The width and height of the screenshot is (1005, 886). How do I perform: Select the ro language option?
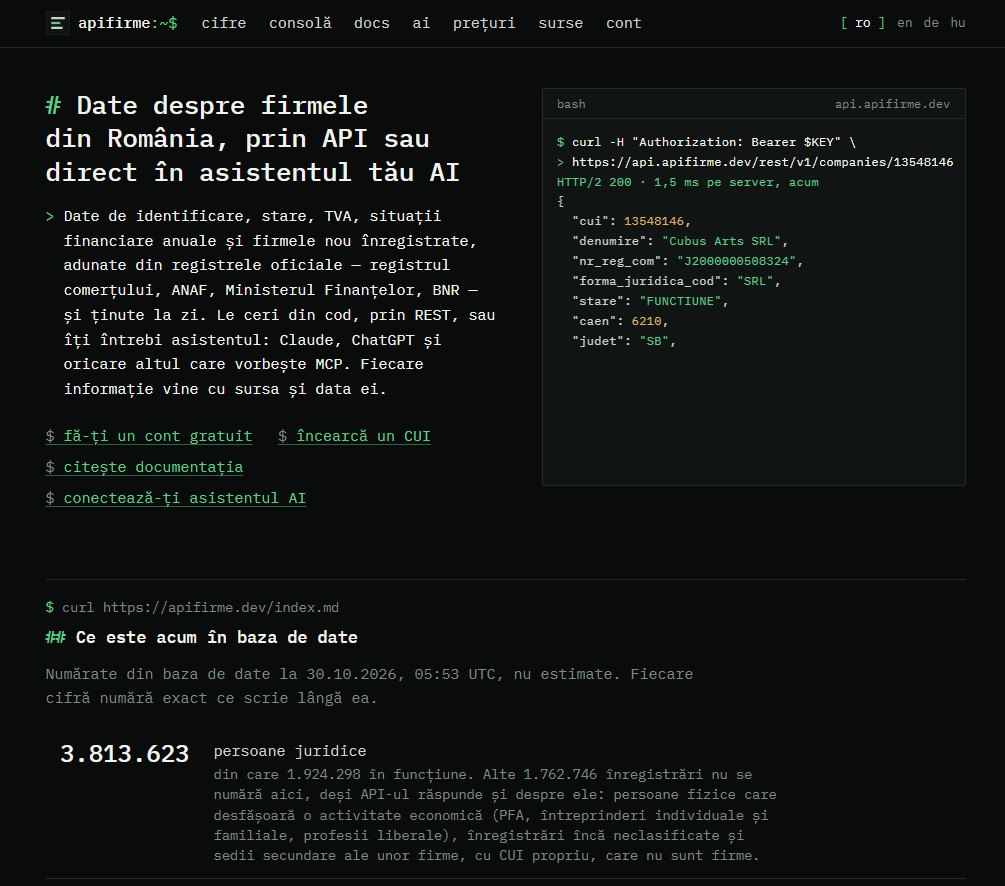863,23
